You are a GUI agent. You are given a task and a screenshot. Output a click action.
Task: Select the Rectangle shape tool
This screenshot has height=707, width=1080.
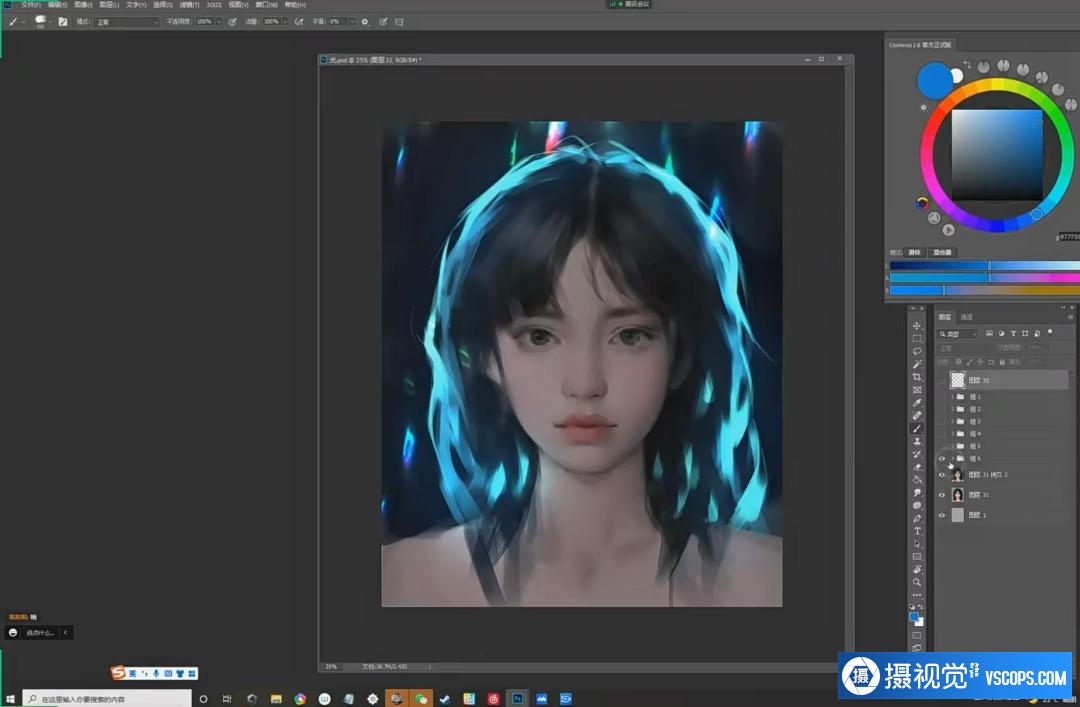coord(917,557)
